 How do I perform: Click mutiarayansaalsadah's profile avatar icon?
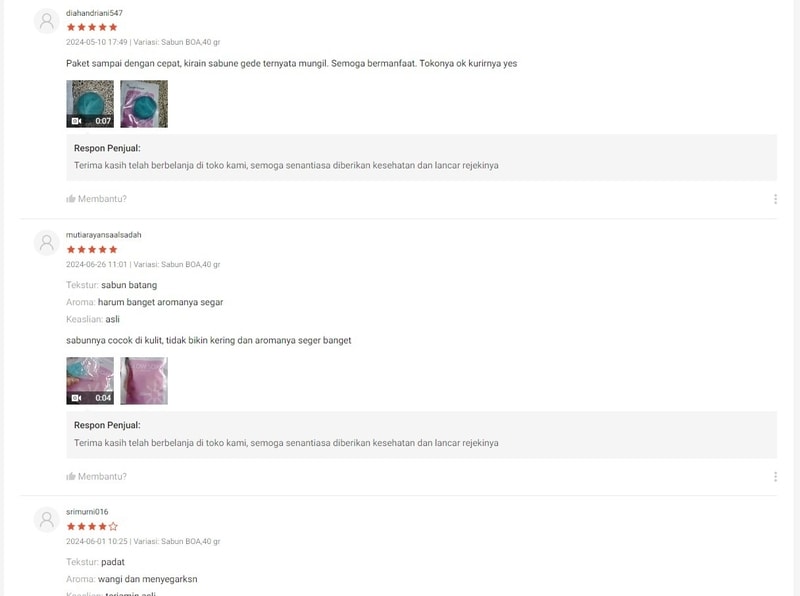[x=46, y=243]
